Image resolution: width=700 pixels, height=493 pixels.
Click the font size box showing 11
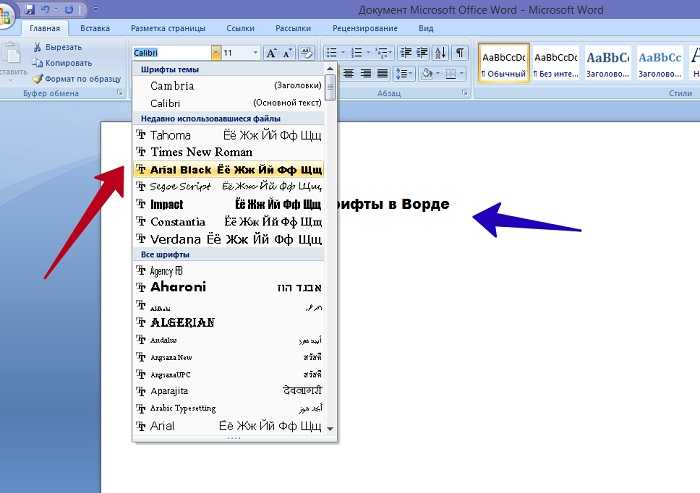coord(236,53)
